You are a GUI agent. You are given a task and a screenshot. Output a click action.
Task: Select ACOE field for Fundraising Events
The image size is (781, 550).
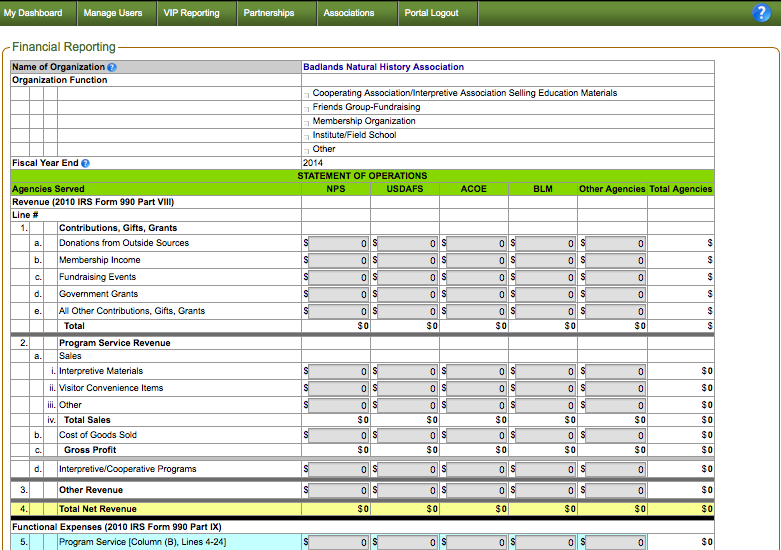477,277
